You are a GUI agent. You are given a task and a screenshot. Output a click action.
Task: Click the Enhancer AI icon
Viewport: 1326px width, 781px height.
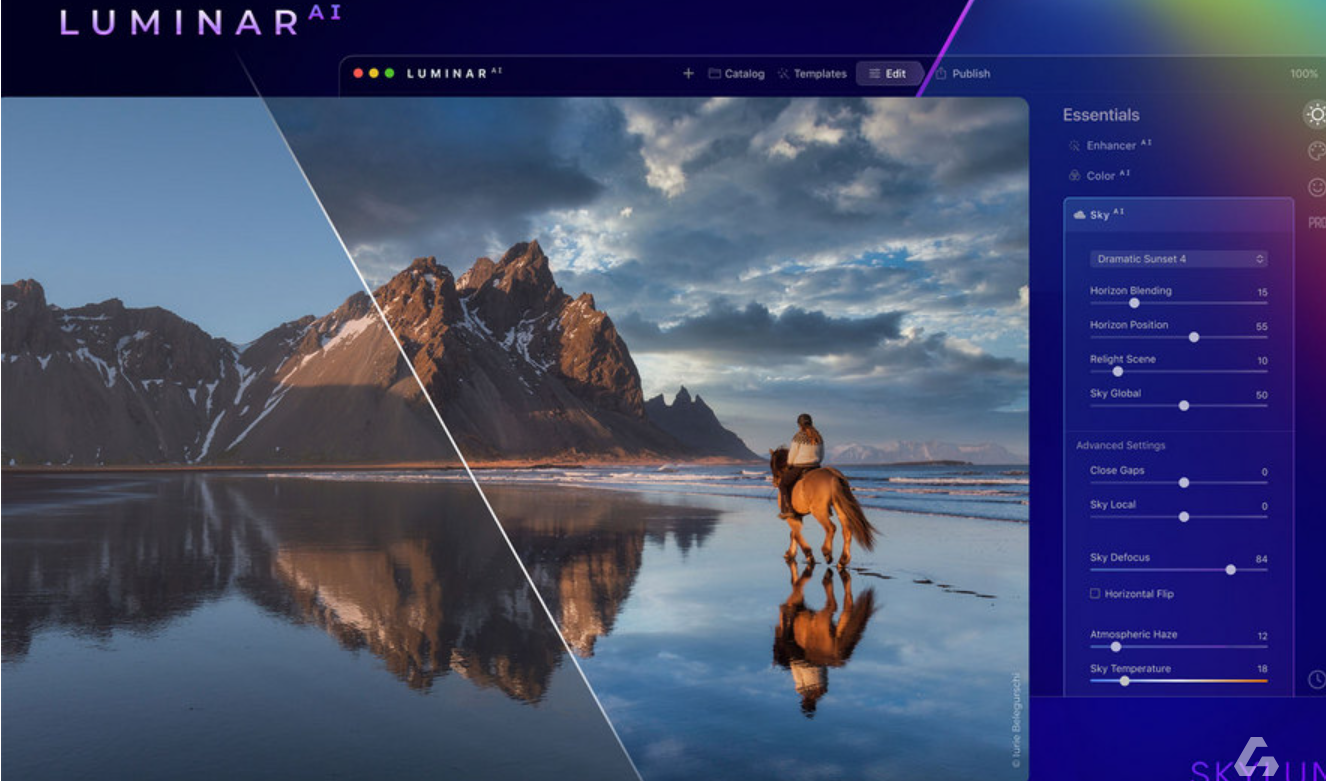[x=1074, y=145]
